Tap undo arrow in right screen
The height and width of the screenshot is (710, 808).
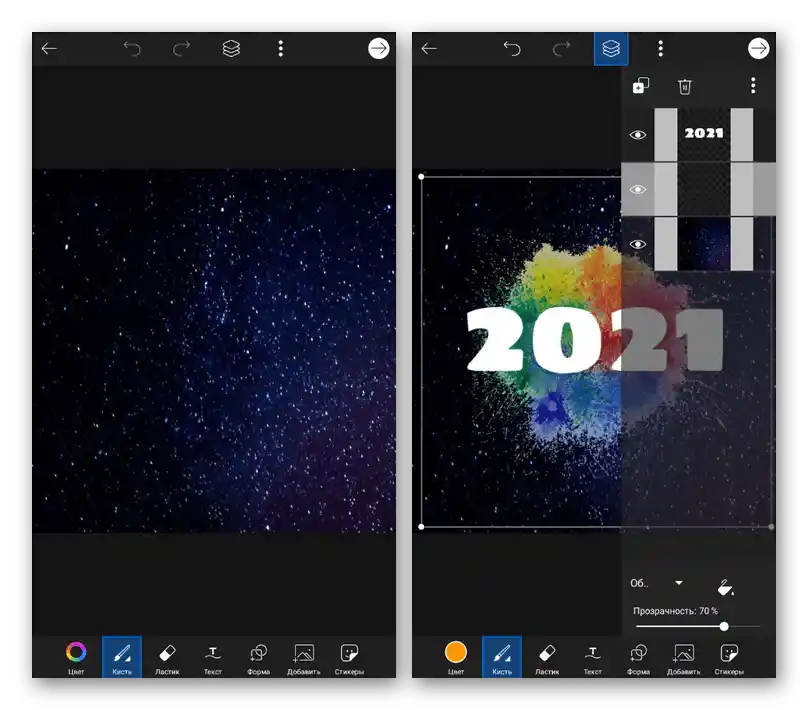512,49
